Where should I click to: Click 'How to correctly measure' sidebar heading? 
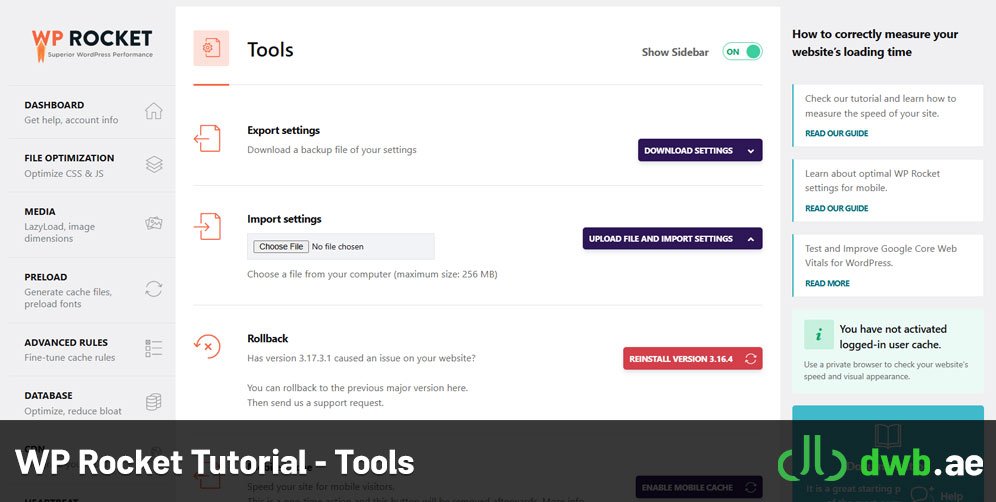click(x=875, y=43)
